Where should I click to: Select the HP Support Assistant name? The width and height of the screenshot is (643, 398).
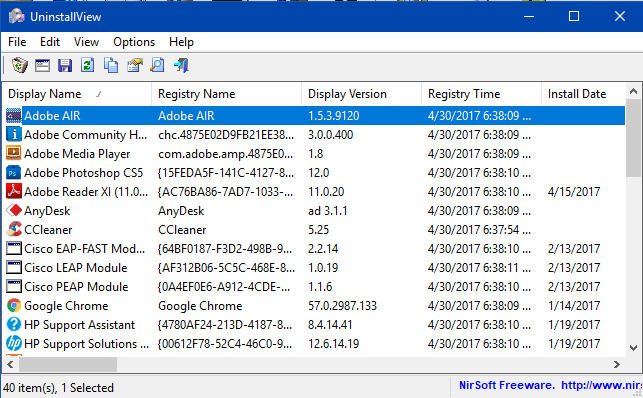[80, 325]
